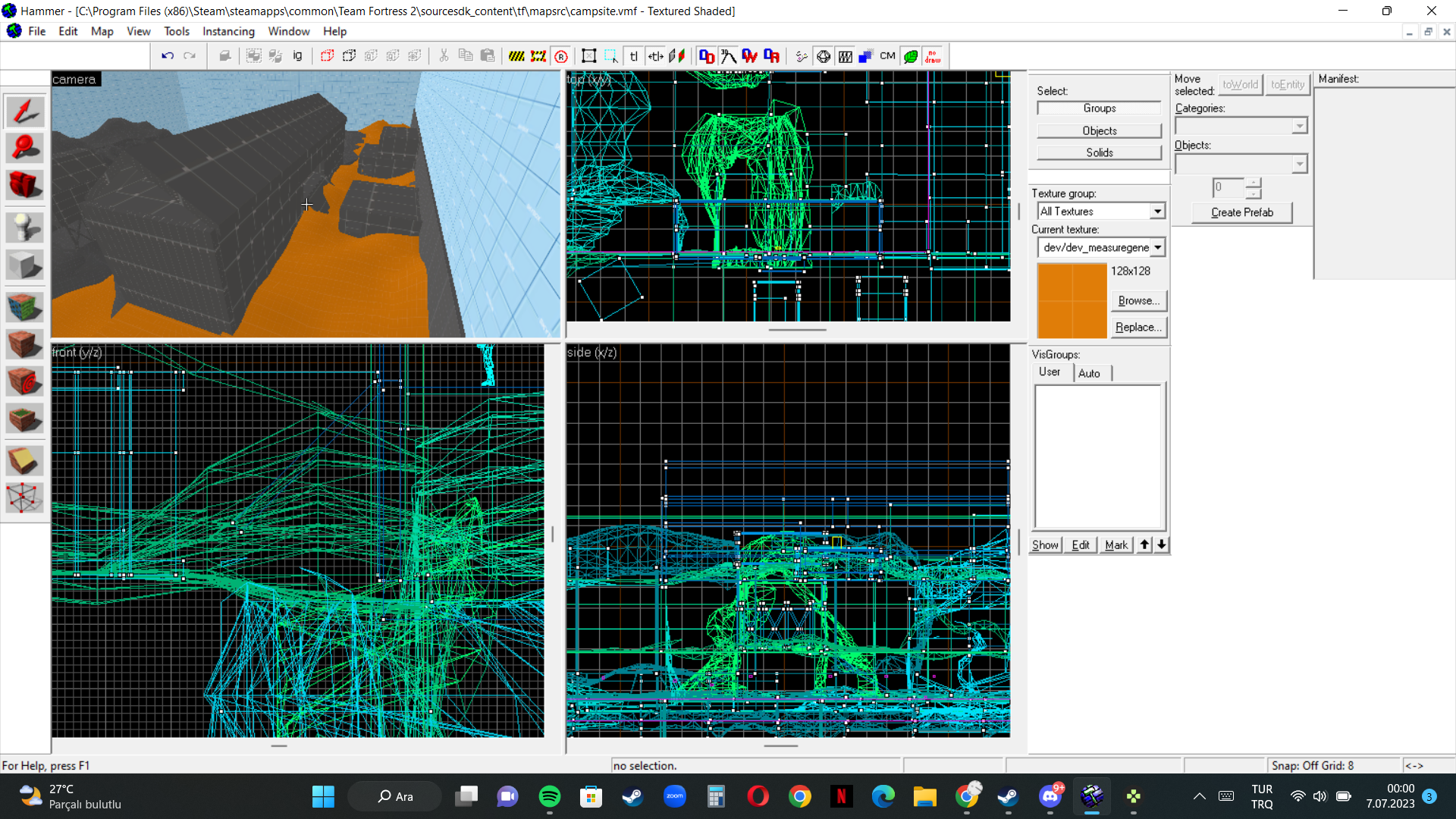The width and height of the screenshot is (1456, 819).
Task: Click the 3D camera viewport
Action: tap(306, 205)
